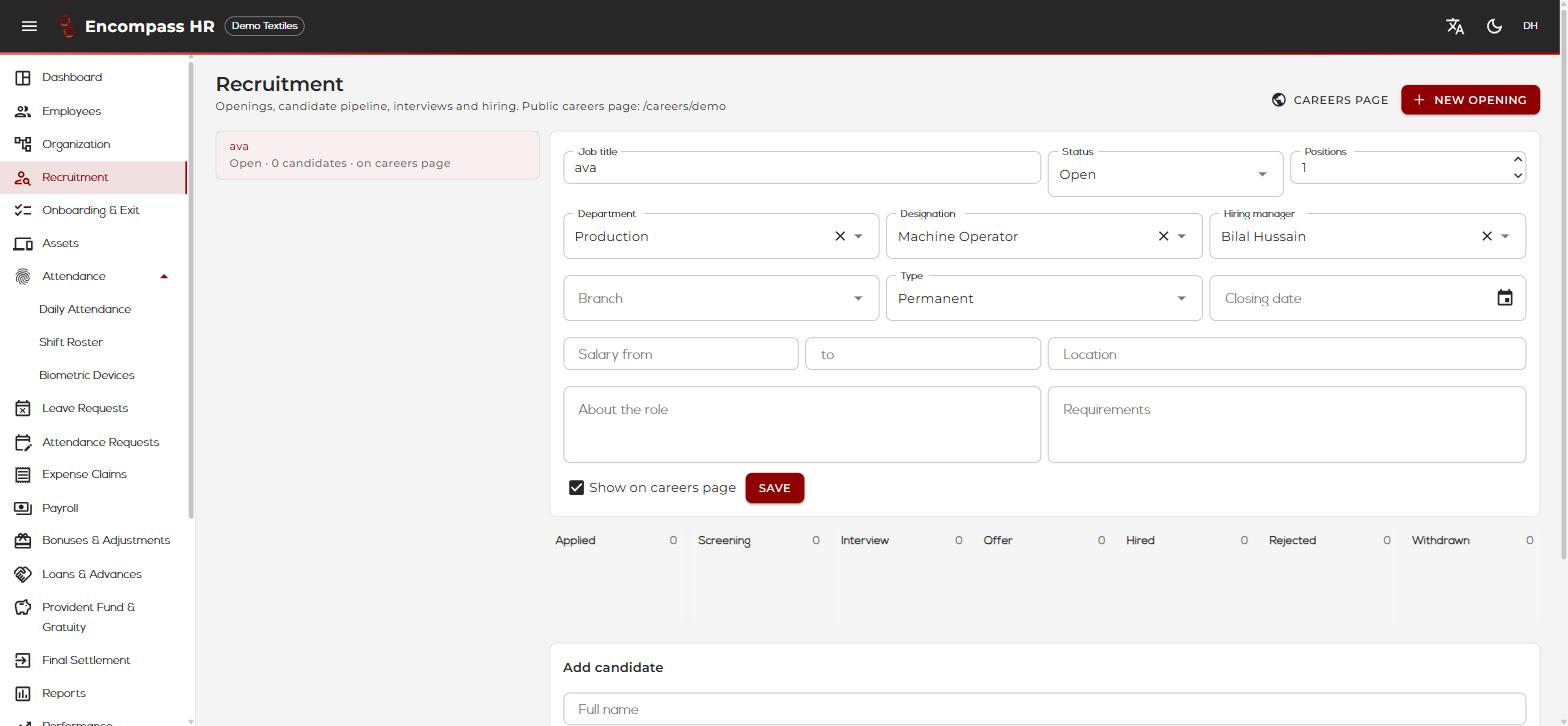Click the Expense Claims receipt icon
1568x726 pixels.
(23, 474)
